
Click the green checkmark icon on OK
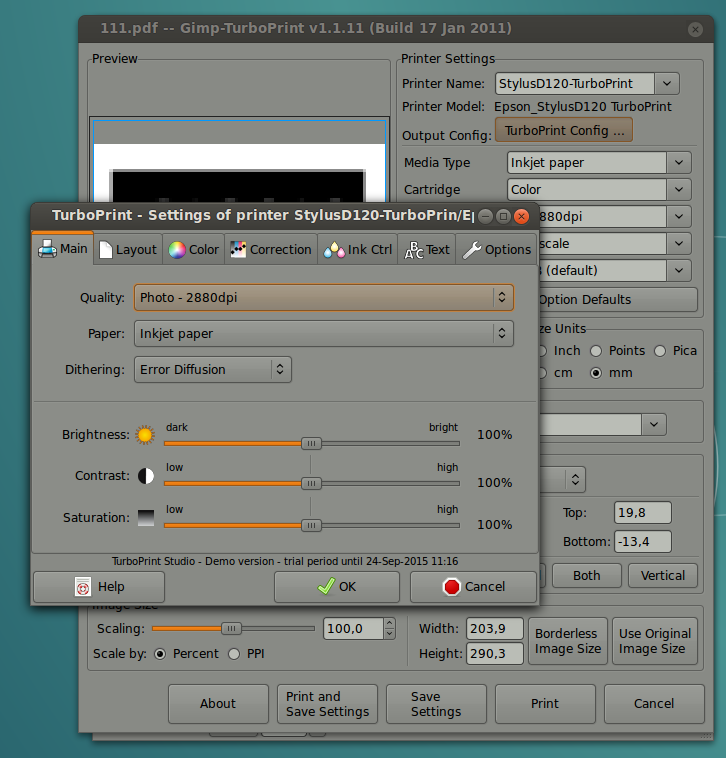[326, 586]
